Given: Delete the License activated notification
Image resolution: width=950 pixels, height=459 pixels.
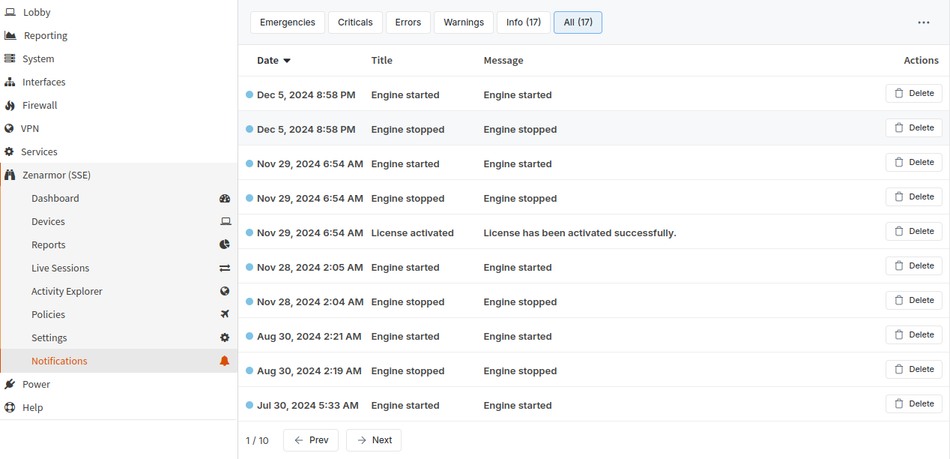Looking at the screenshot, I should (913, 232).
